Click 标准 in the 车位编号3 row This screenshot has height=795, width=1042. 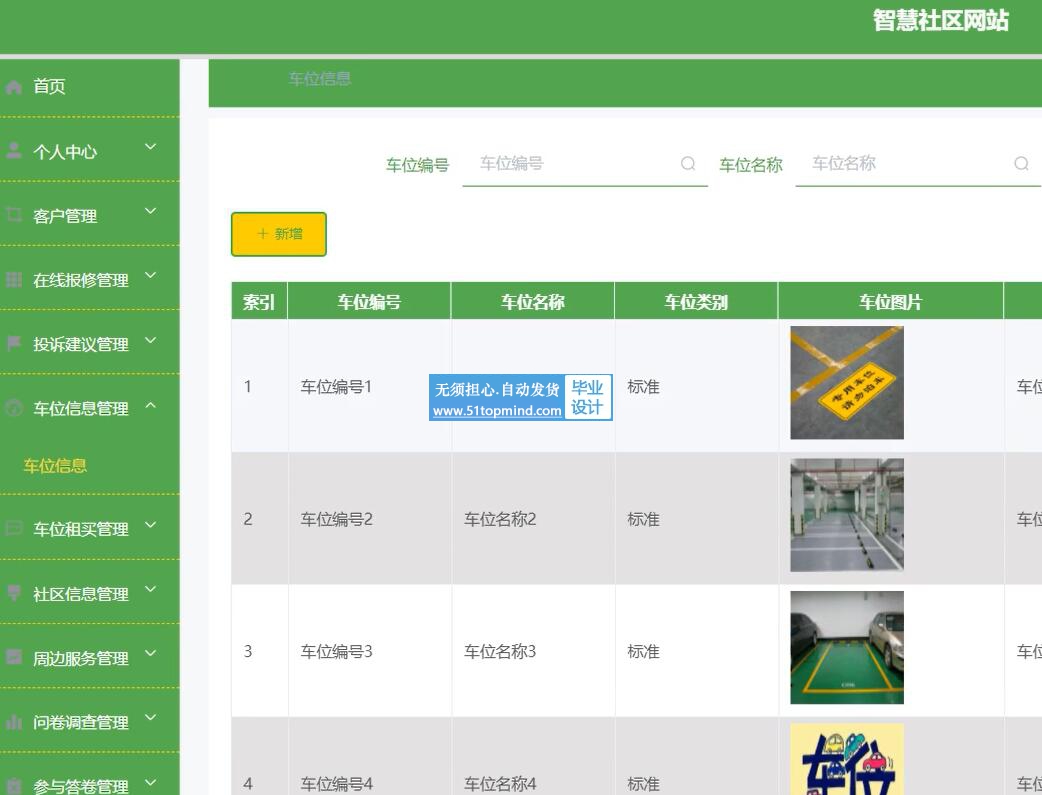pyautogui.click(x=643, y=651)
